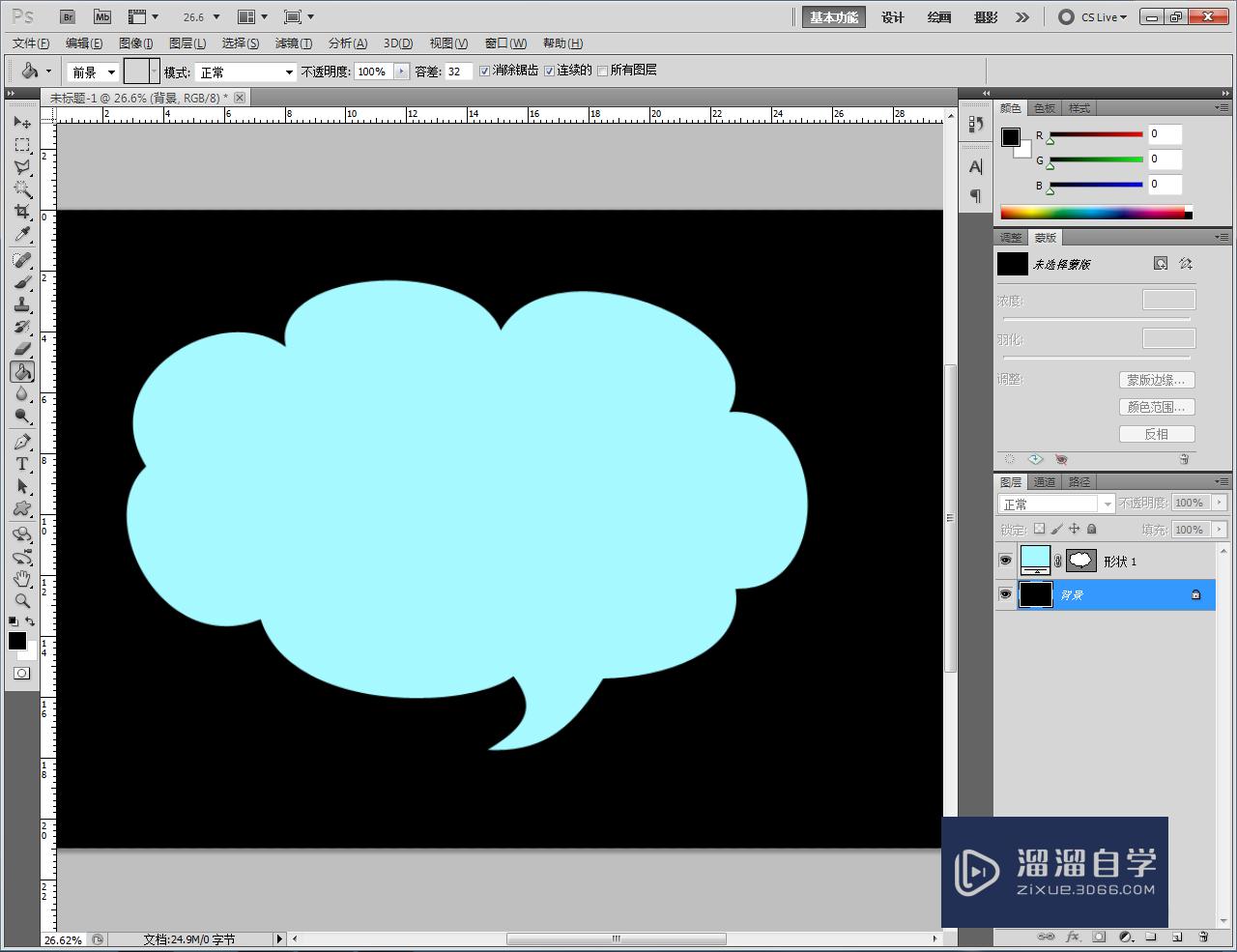Toggle Quick Mask mode icon
Image resolution: width=1237 pixels, height=952 pixels.
coord(21,673)
